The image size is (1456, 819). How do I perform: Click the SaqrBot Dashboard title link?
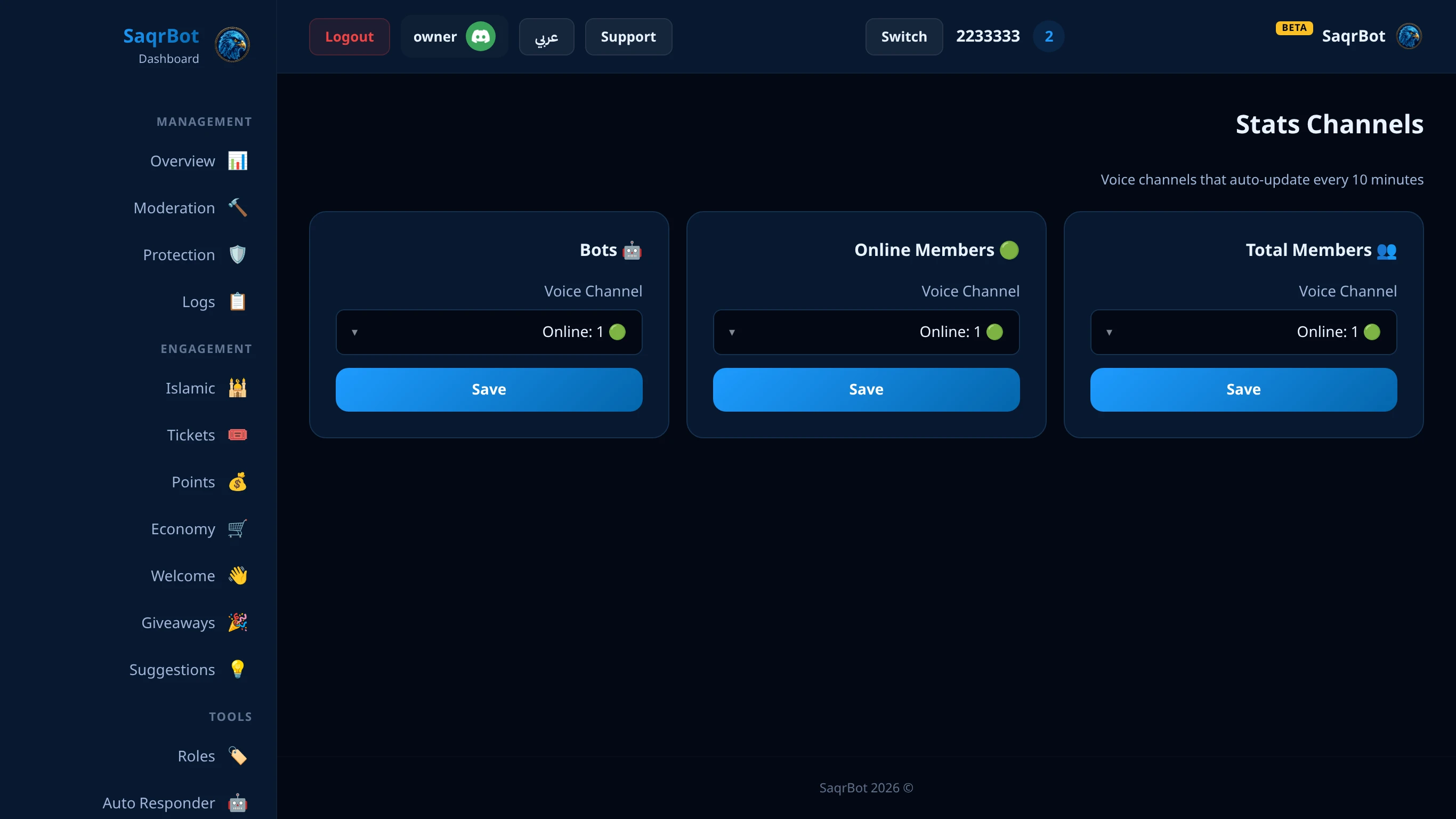coord(161,45)
